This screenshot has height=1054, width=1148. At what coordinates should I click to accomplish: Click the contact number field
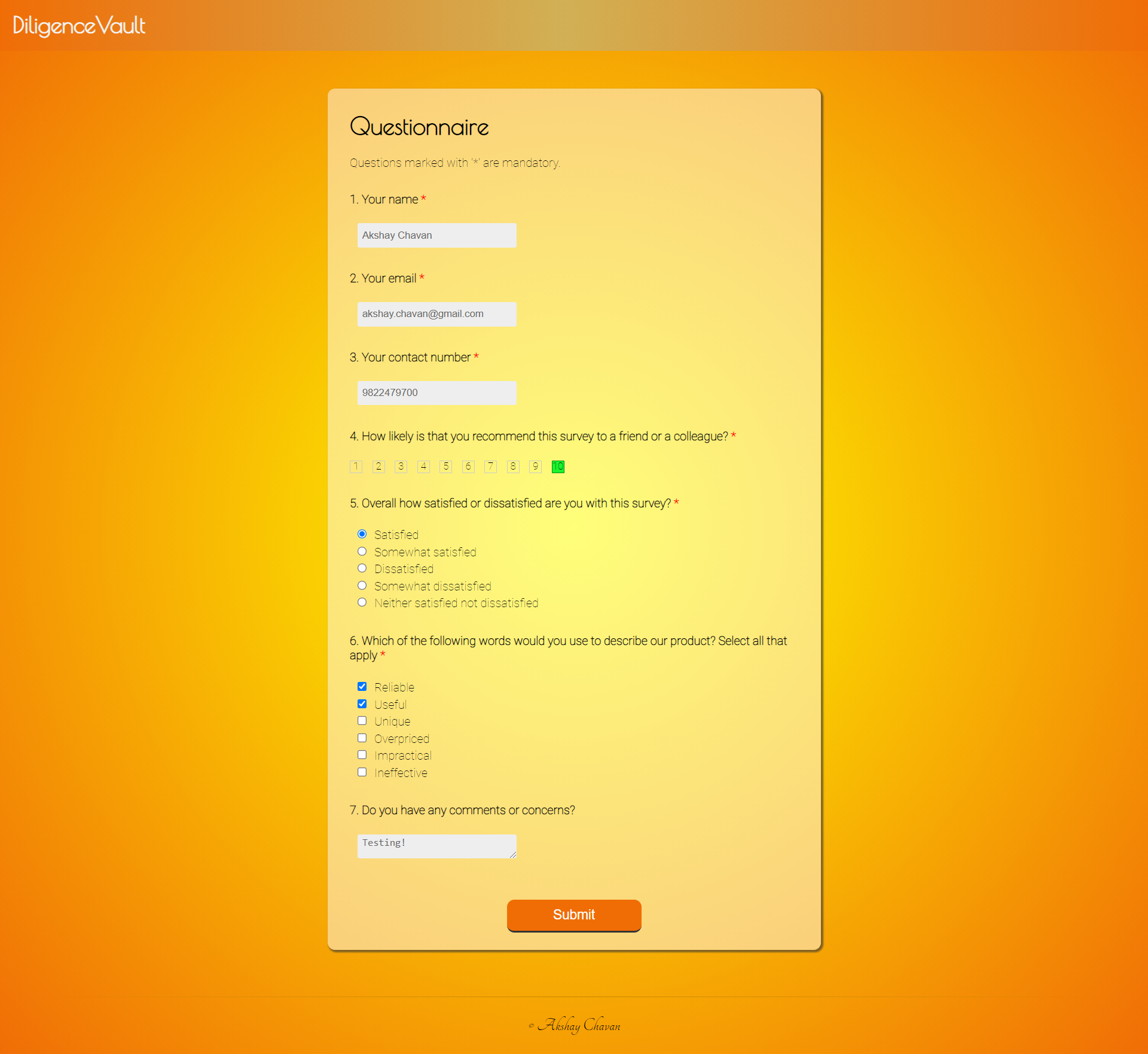(436, 393)
